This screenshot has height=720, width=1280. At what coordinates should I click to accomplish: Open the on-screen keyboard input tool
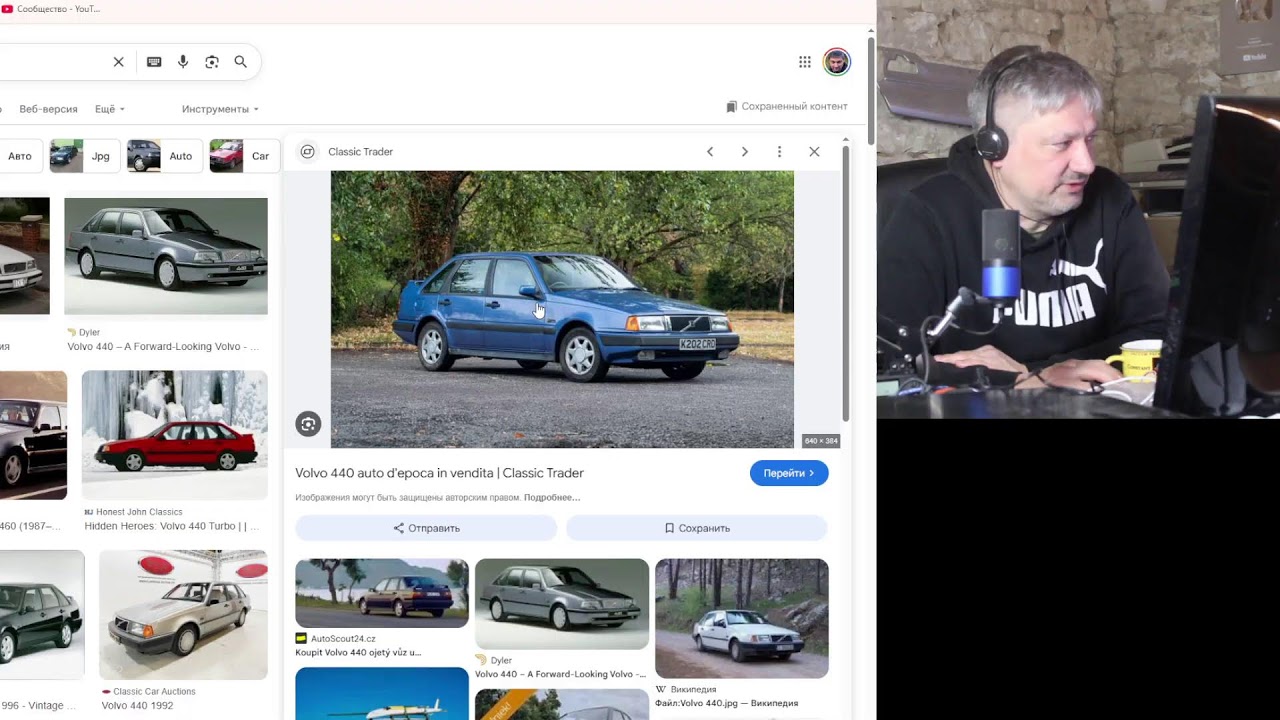coord(154,62)
